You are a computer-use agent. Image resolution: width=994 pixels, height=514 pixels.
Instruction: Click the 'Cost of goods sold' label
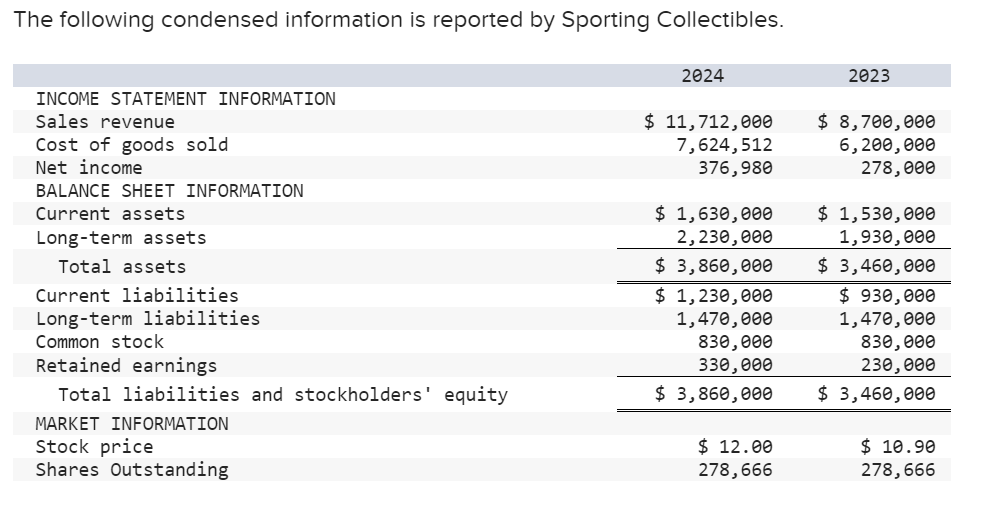click(x=132, y=145)
